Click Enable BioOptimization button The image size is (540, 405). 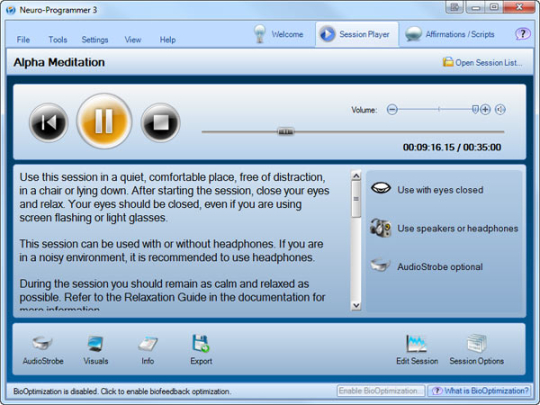click(x=381, y=391)
